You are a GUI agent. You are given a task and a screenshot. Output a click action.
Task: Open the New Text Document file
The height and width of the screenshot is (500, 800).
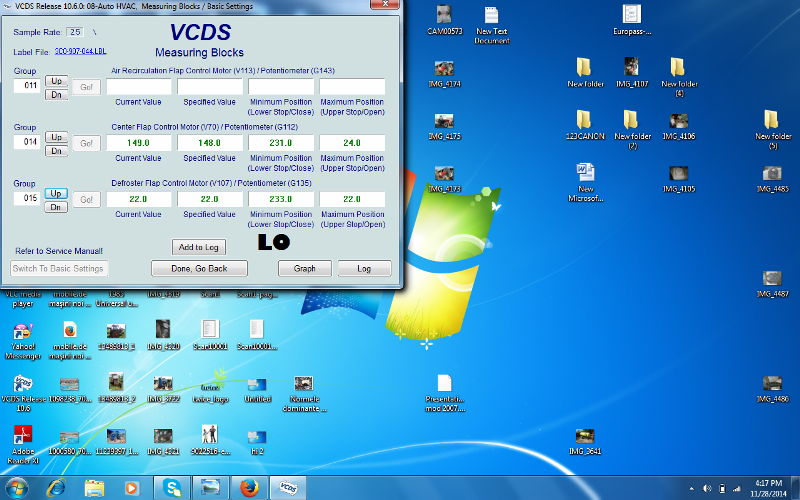(x=491, y=25)
